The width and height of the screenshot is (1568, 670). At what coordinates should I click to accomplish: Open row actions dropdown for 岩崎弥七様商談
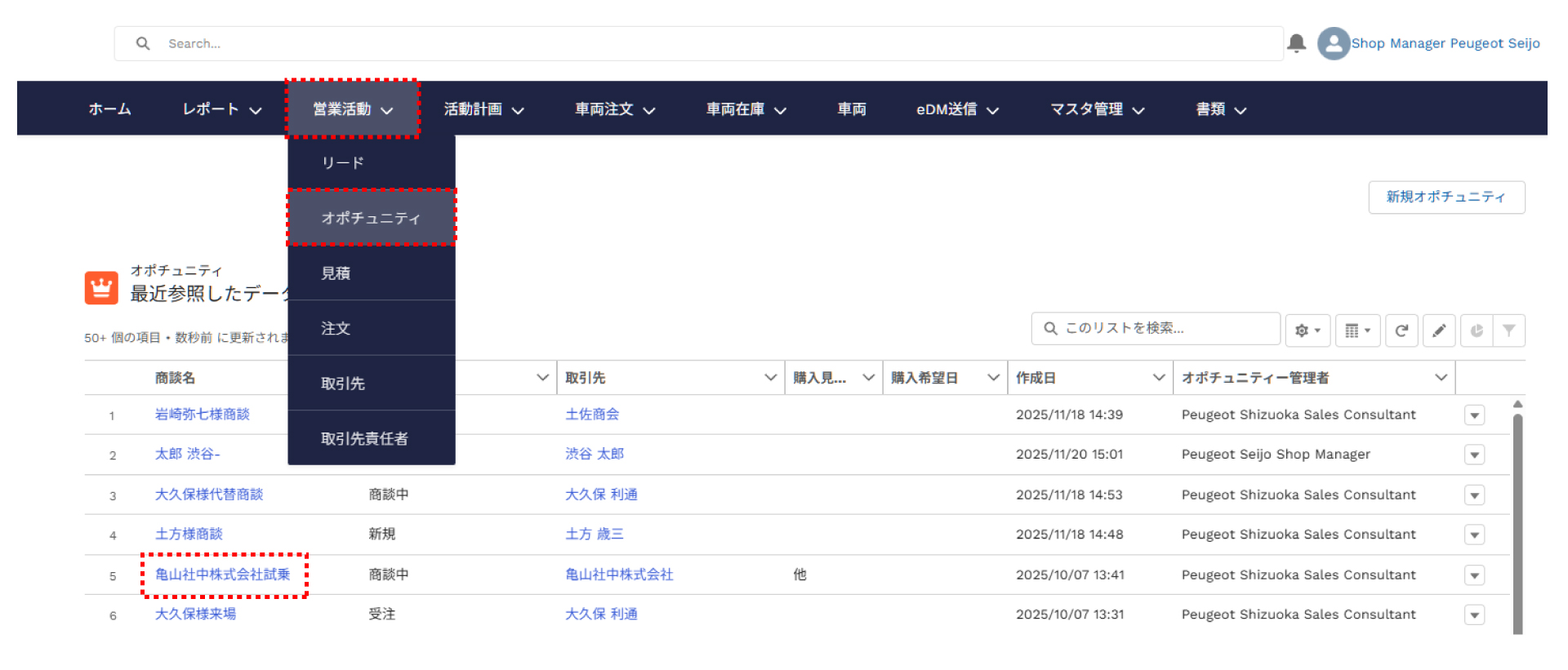point(1474,415)
